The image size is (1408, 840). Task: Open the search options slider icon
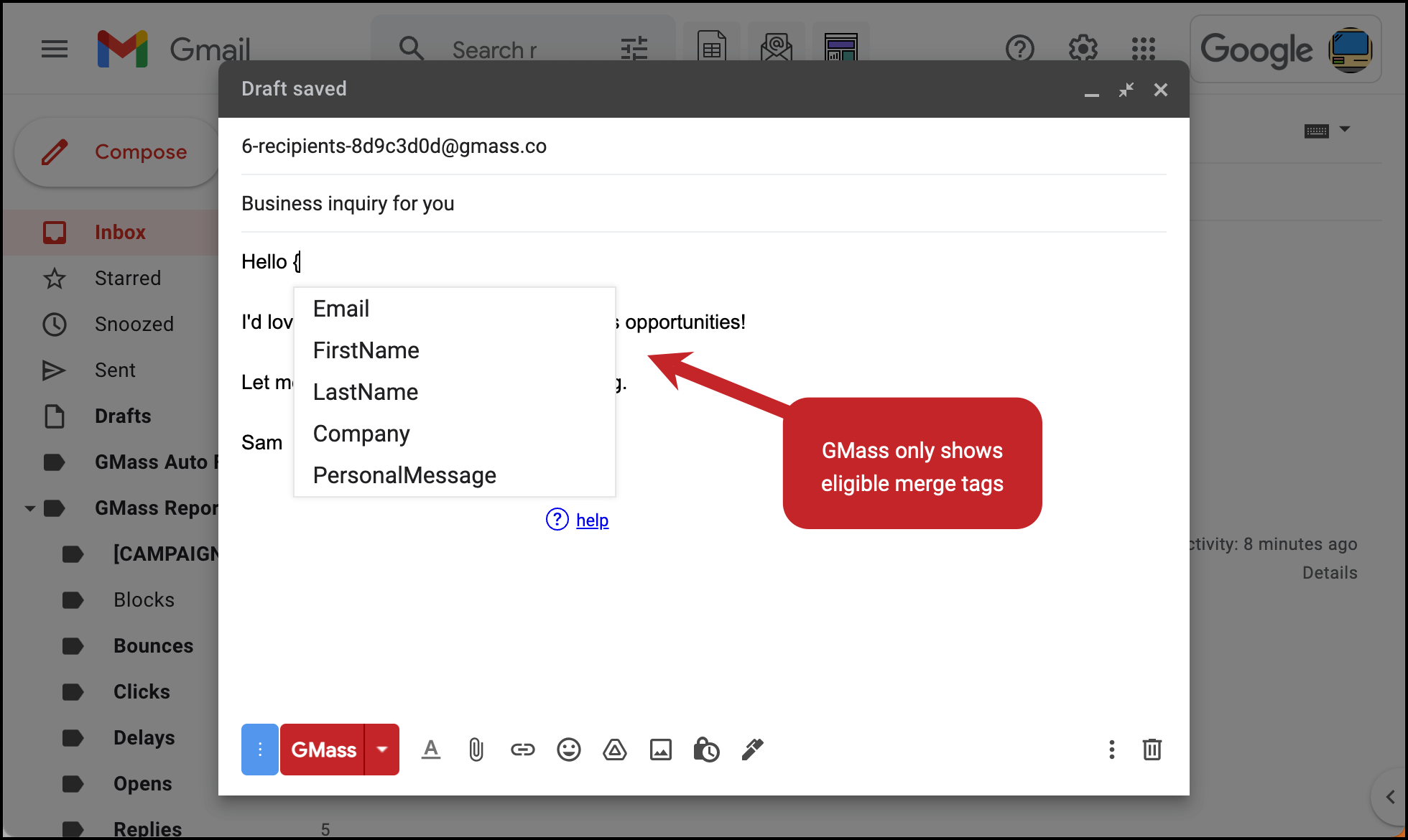(x=634, y=49)
